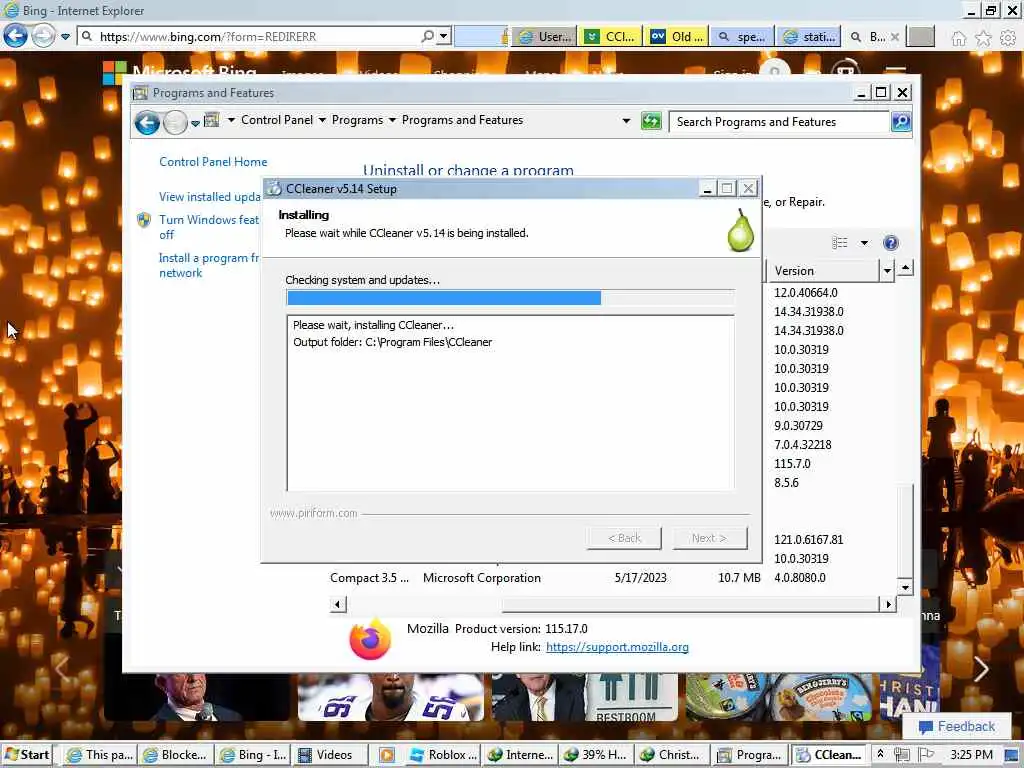Show the next Bing news carousel item
Image resolution: width=1024 pixels, height=768 pixels.
pyautogui.click(x=980, y=668)
